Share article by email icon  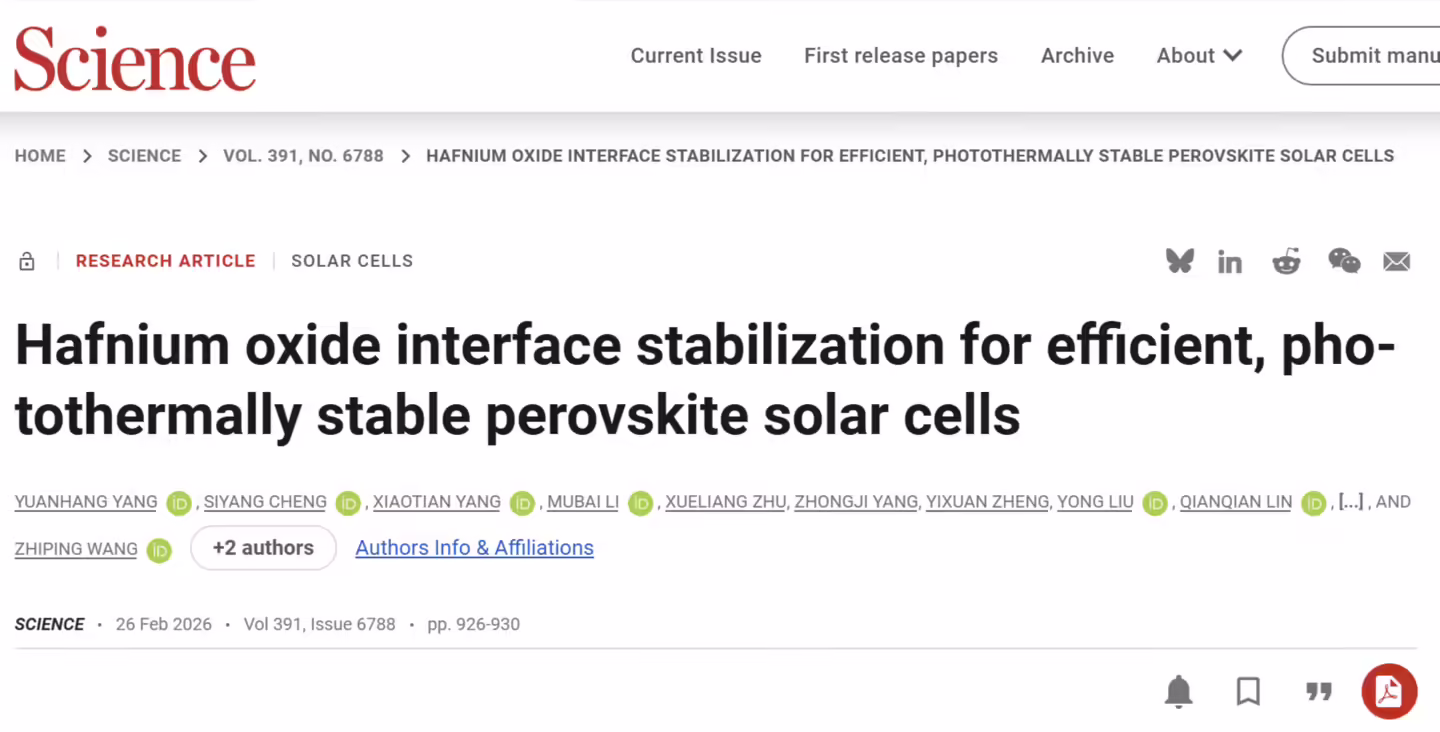pyautogui.click(x=1396, y=262)
